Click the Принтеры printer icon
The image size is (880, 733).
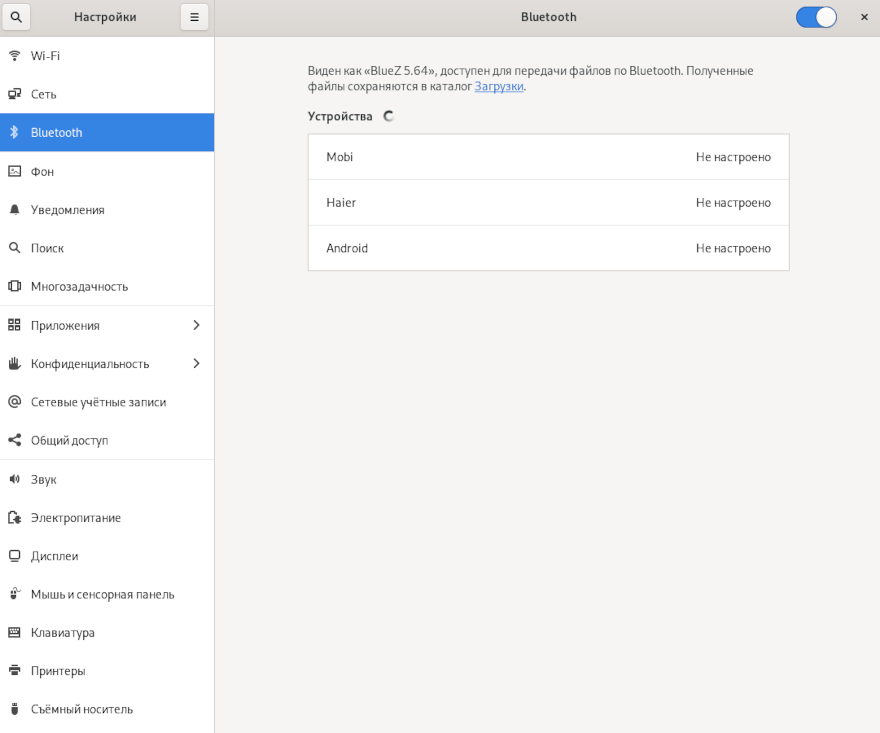point(14,671)
